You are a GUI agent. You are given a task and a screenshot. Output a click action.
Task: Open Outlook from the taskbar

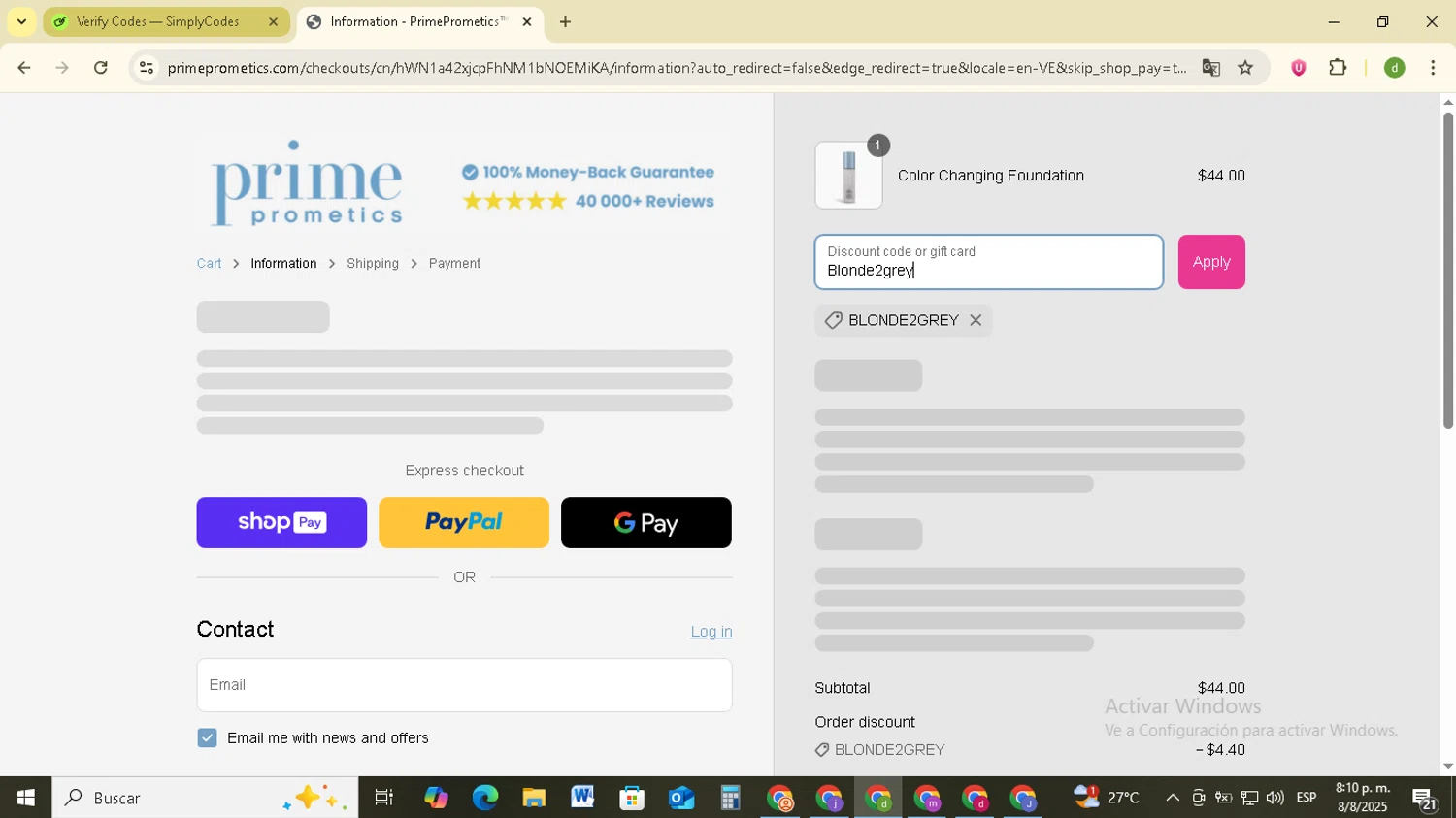pos(681,798)
